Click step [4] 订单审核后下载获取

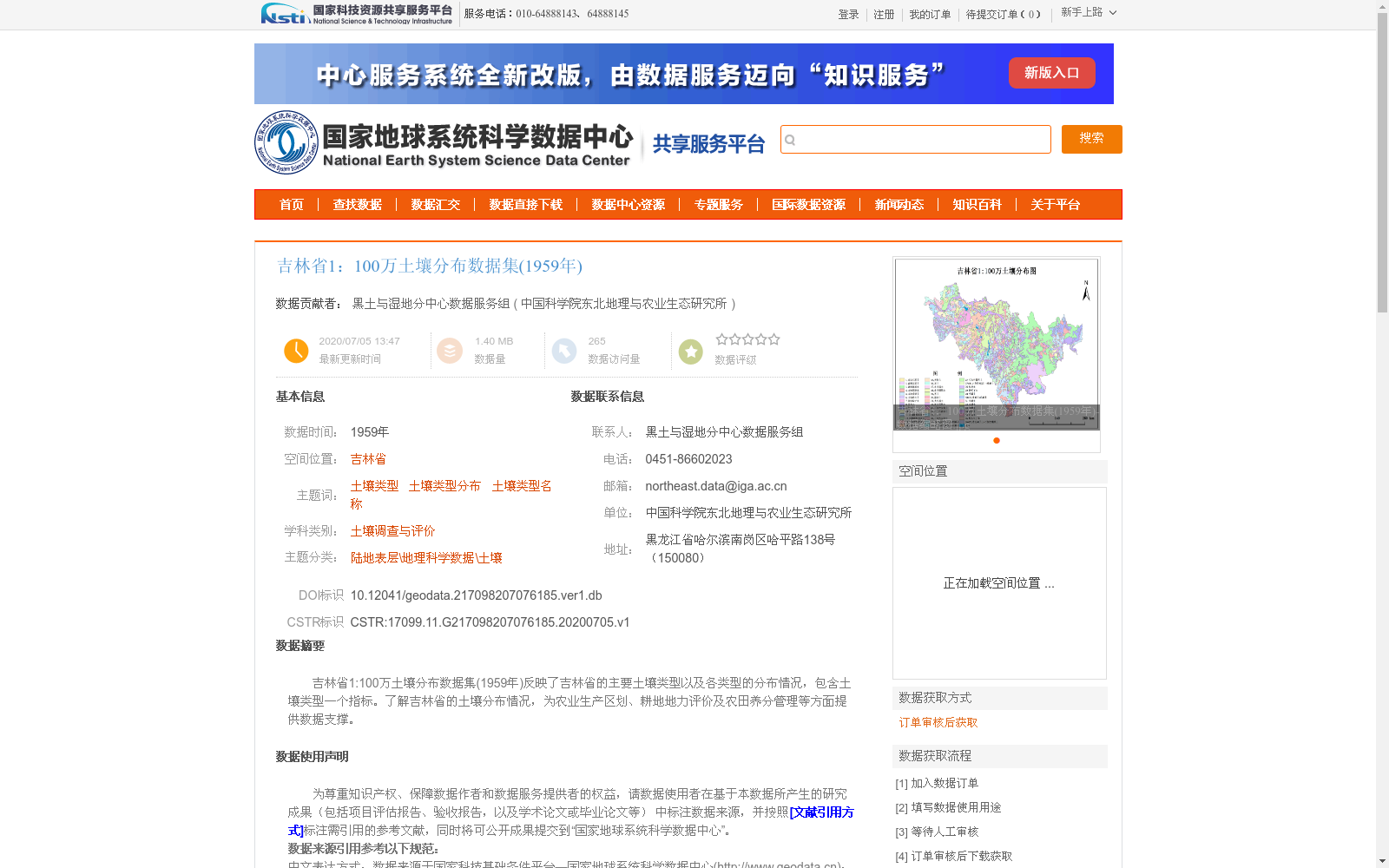point(954,856)
